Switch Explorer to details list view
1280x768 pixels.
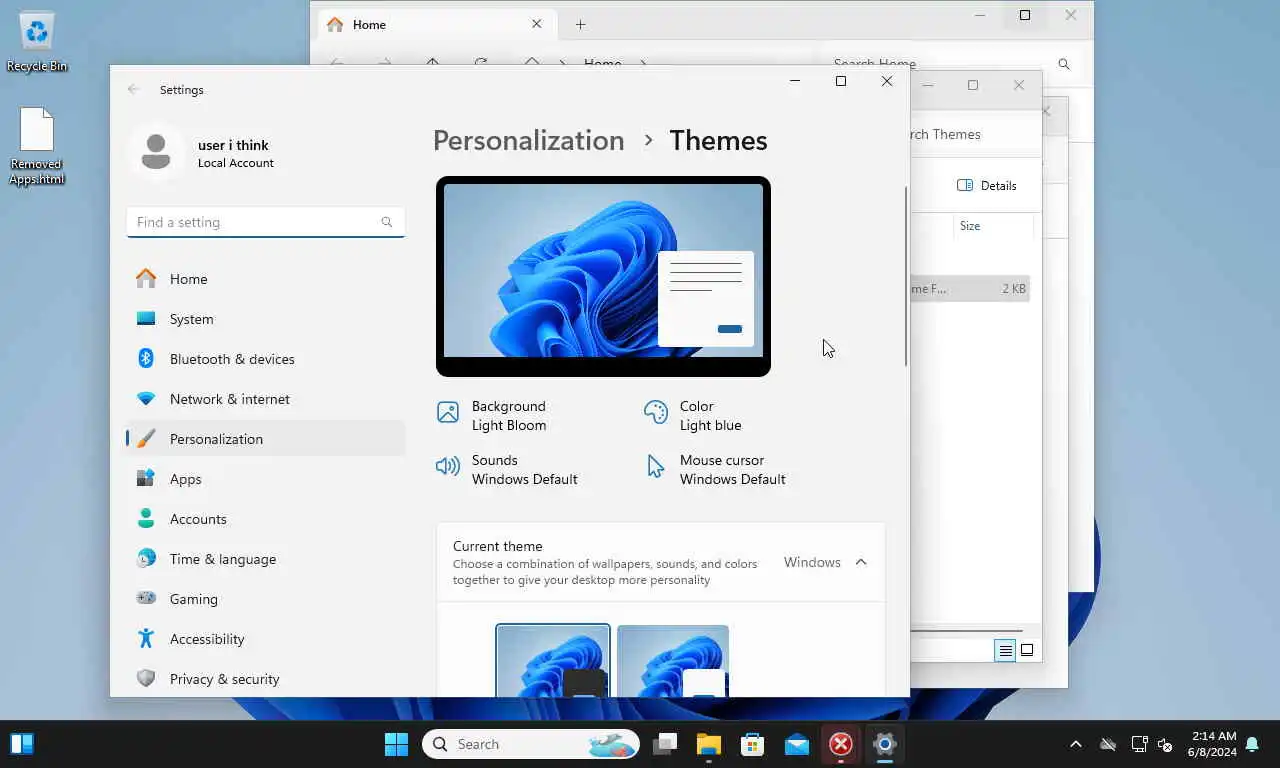coord(1005,650)
